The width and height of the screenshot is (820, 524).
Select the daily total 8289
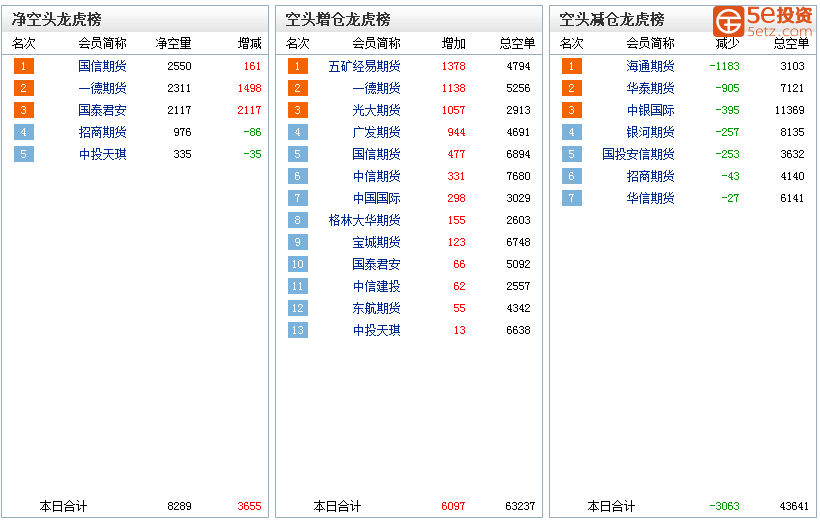(179, 506)
